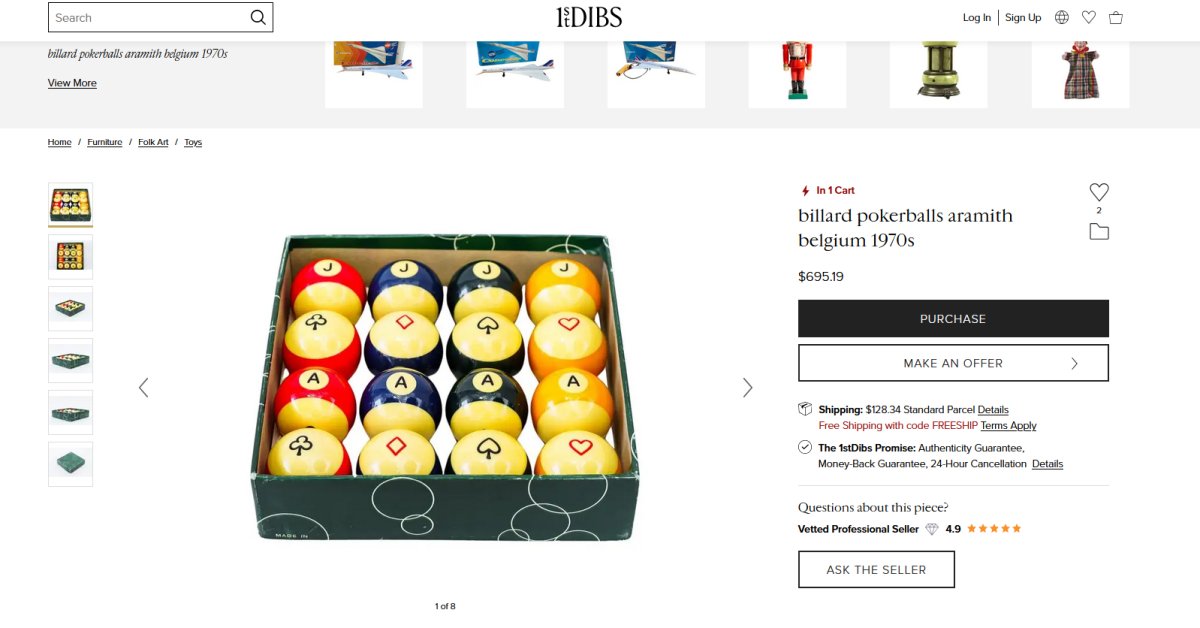Screen dimensions: 1200x628
Task: Open the globe language/region icon
Action: point(1062,17)
